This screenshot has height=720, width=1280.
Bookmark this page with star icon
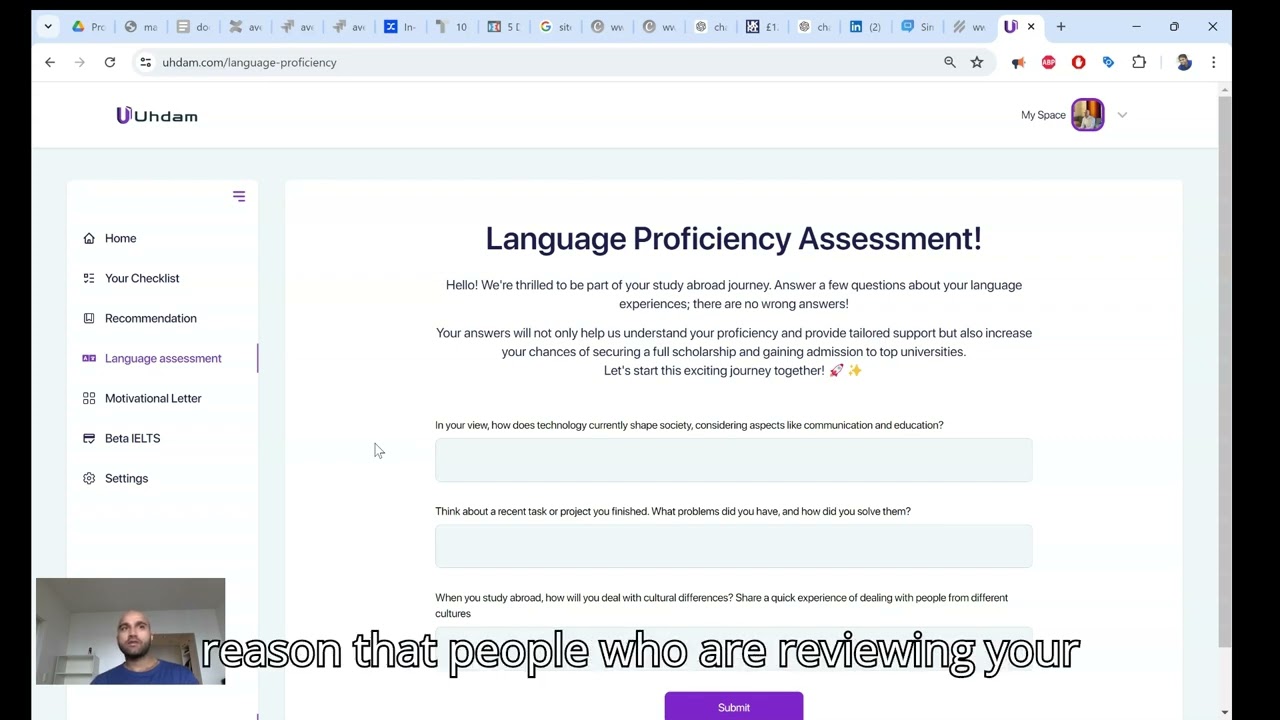977,62
